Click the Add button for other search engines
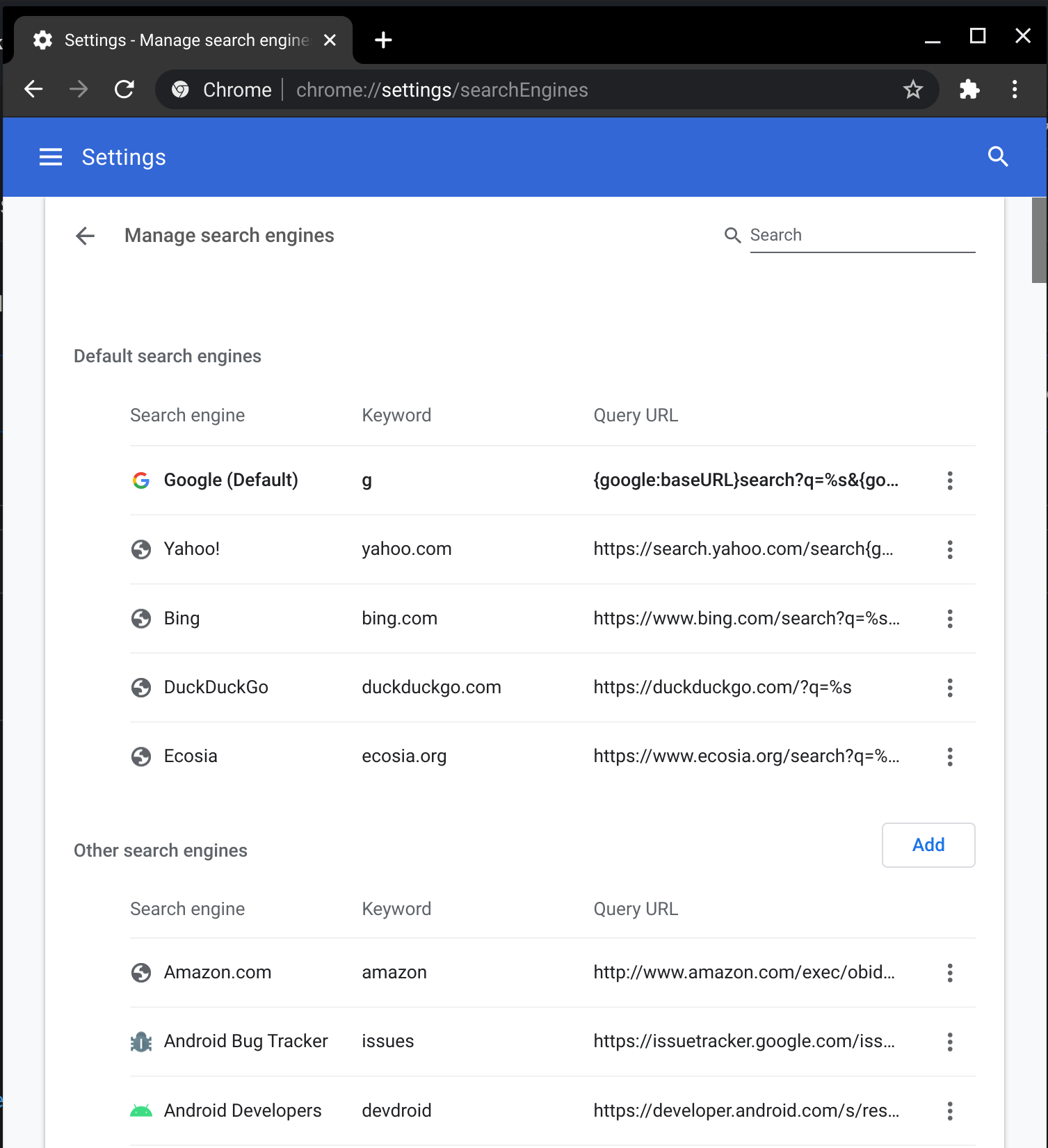 click(x=928, y=845)
